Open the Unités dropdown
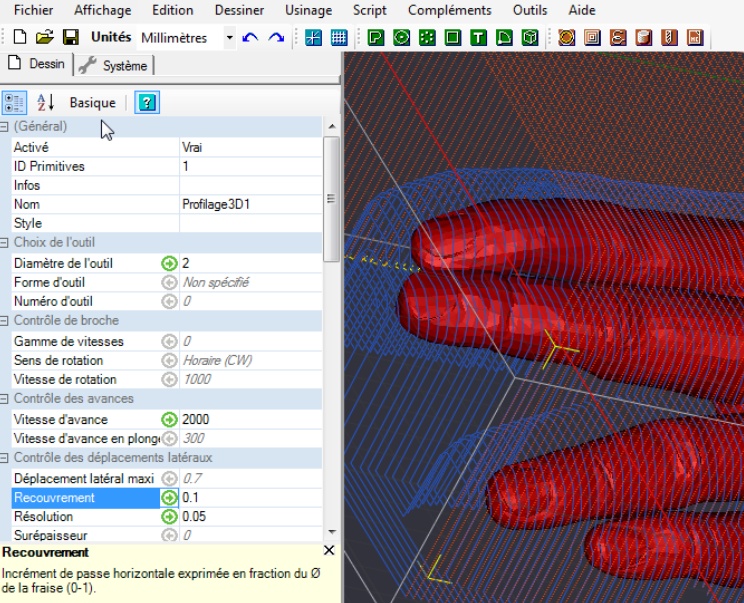744x603 pixels. point(229,37)
